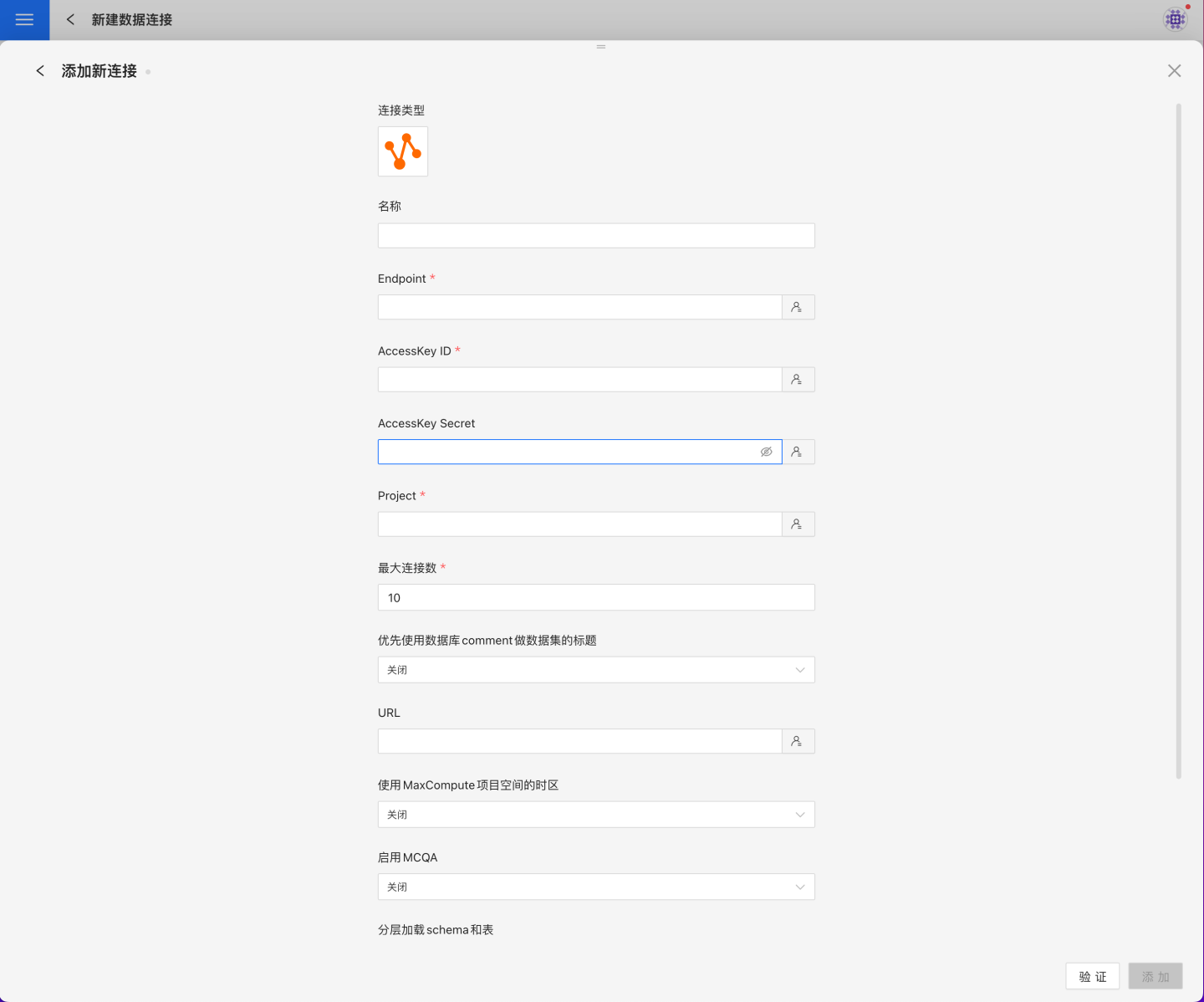Click the parameter icon beside AccessKey Secret field
Image resolution: width=1204 pixels, height=1002 pixels.
point(798,452)
